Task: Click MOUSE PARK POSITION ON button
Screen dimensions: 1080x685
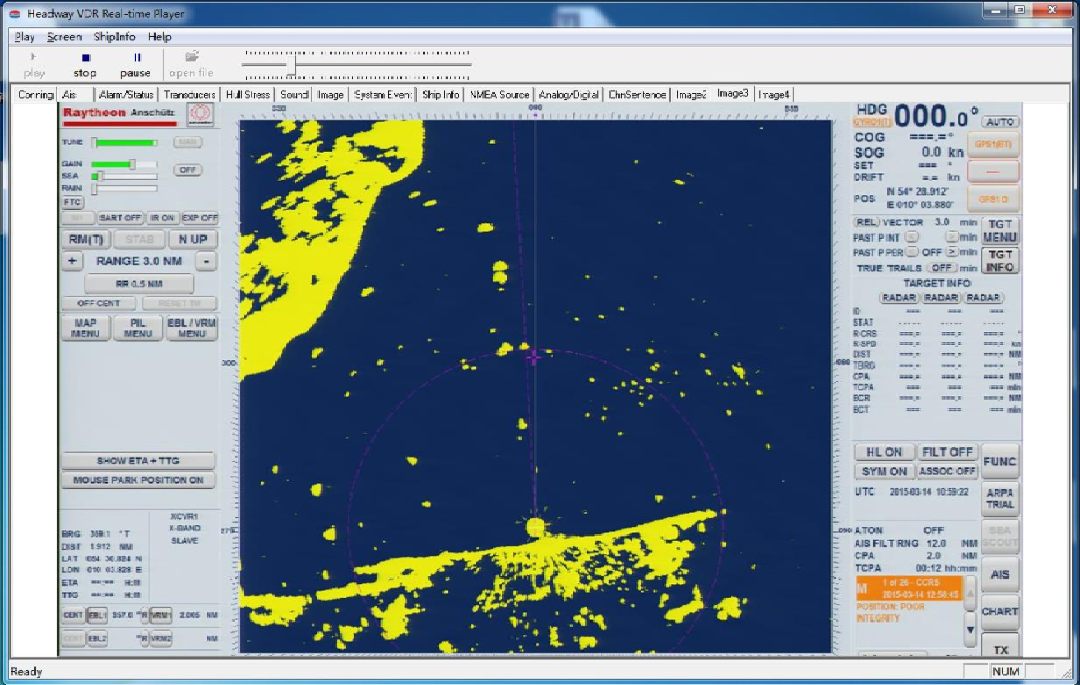Action: pyautogui.click(x=138, y=480)
